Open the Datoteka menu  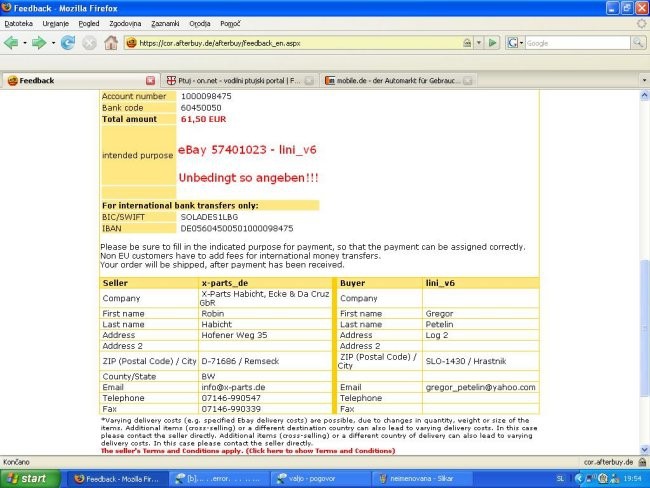click(x=19, y=24)
